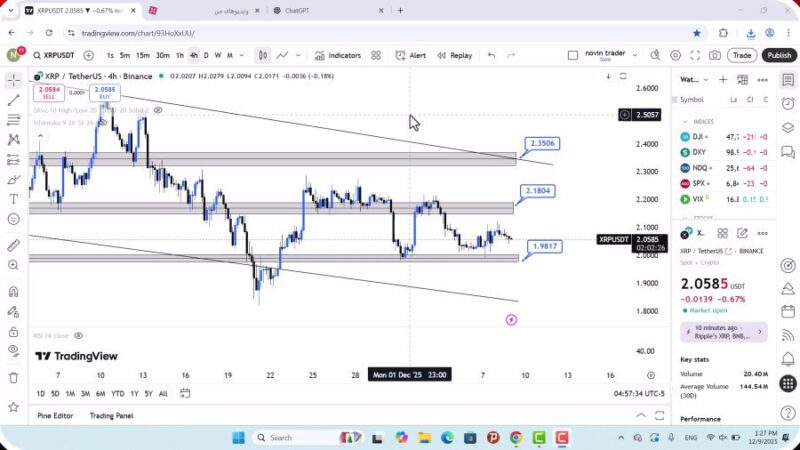The height and width of the screenshot is (450, 800).
Task: Click the undo arrow in toolbar
Action: [x=492, y=55]
